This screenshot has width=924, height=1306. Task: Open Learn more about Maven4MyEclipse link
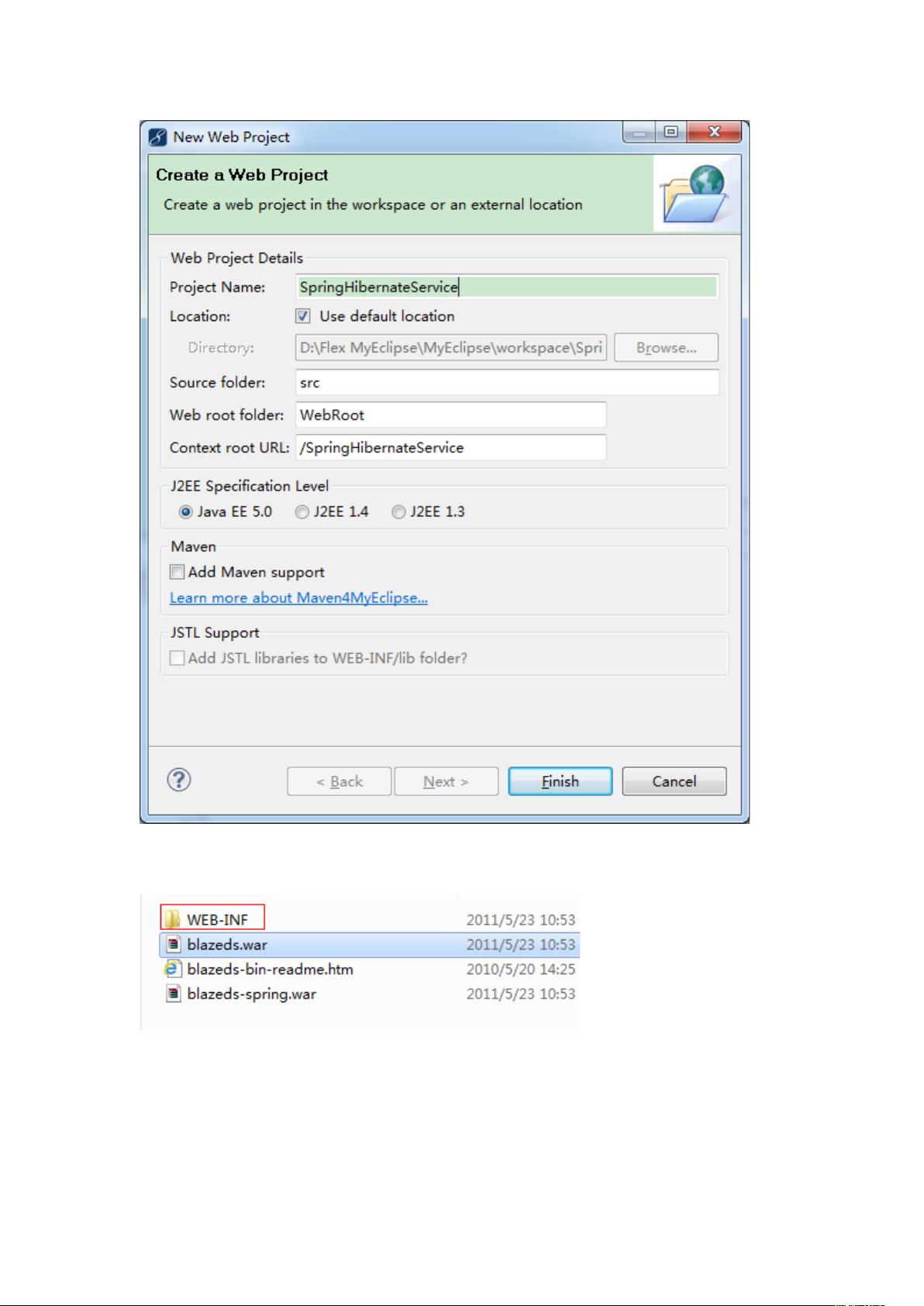(298, 598)
